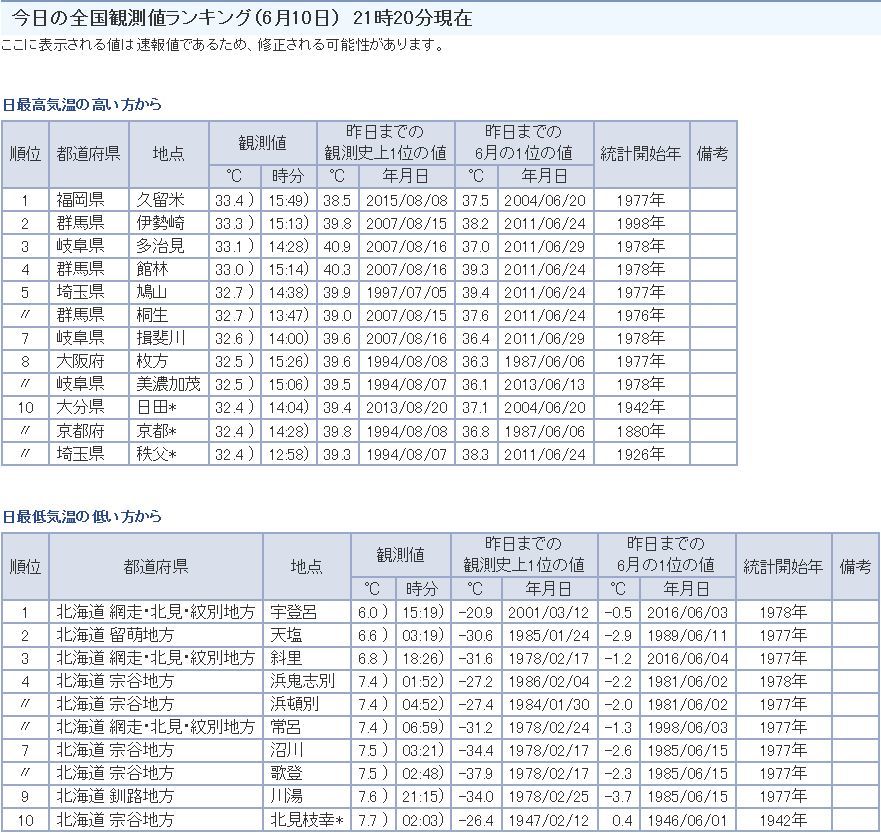Open the 川湯 station in 釧路地方 row
This screenshot has width=881, height=833.
click(286, 797)
